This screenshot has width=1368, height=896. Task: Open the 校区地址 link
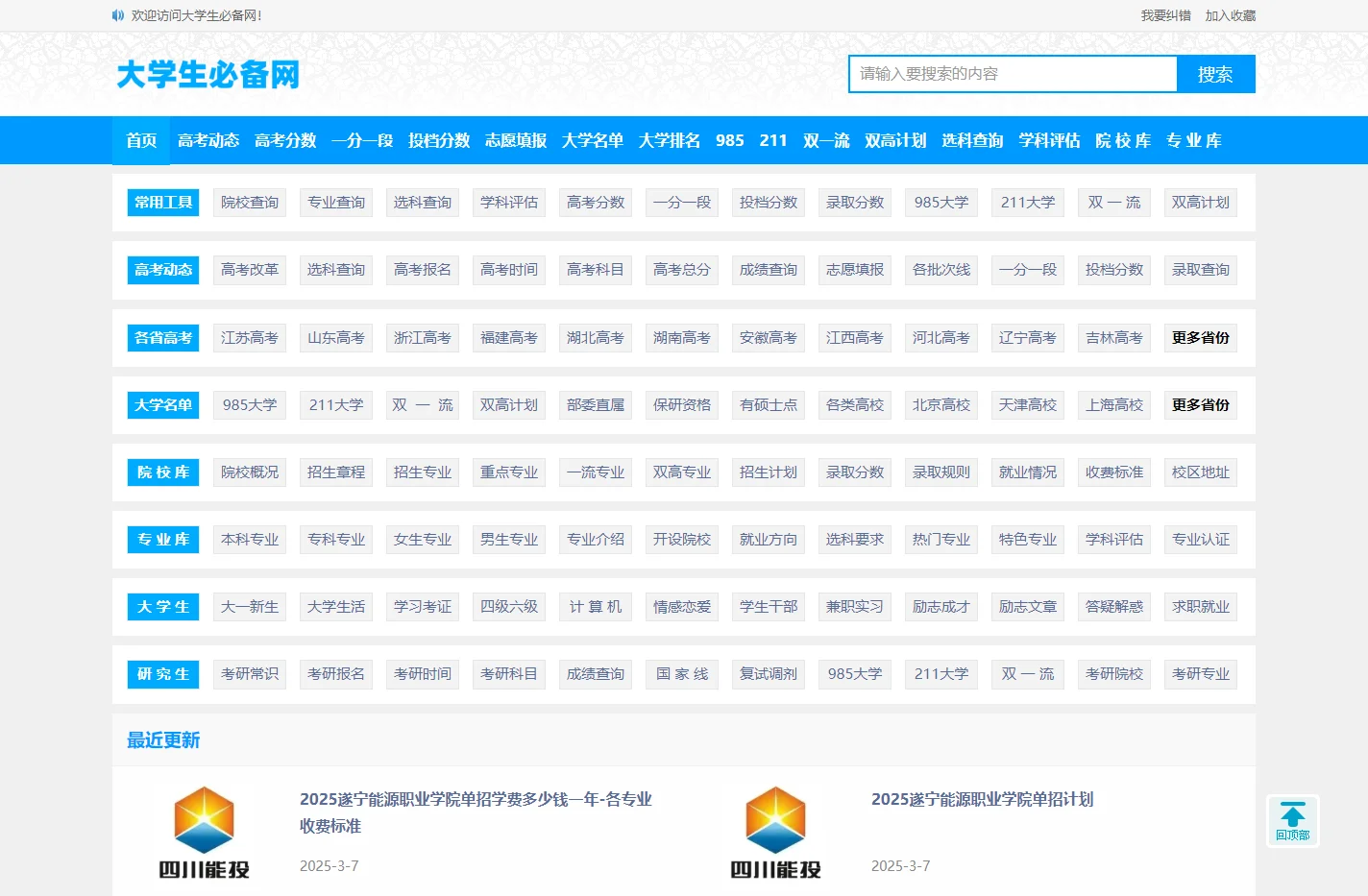click(1201, 472)
